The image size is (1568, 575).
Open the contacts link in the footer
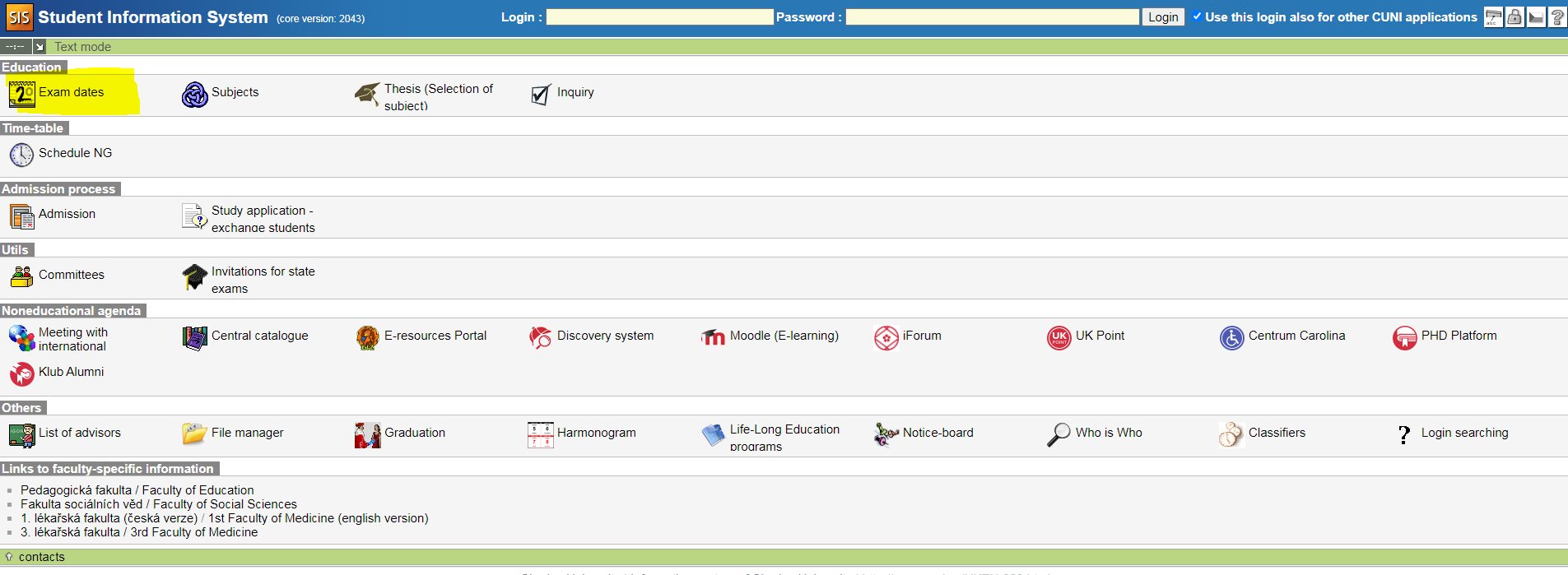pos(41,557)
